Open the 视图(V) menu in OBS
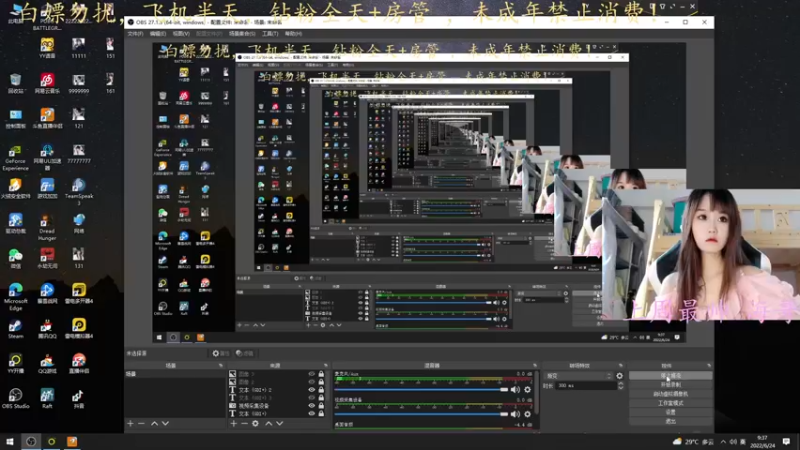This screenshot has height=450, width=800. coord(181,34)
